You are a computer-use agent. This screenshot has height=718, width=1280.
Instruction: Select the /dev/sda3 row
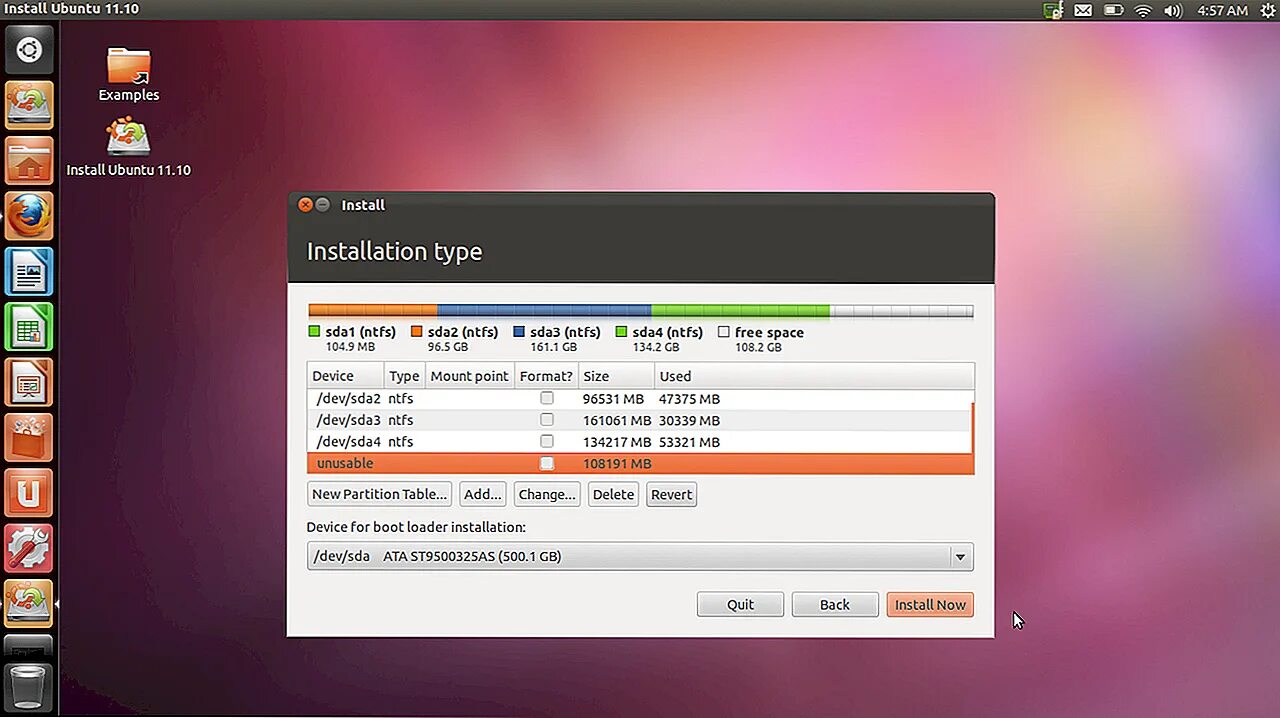(x=640, y=420)
